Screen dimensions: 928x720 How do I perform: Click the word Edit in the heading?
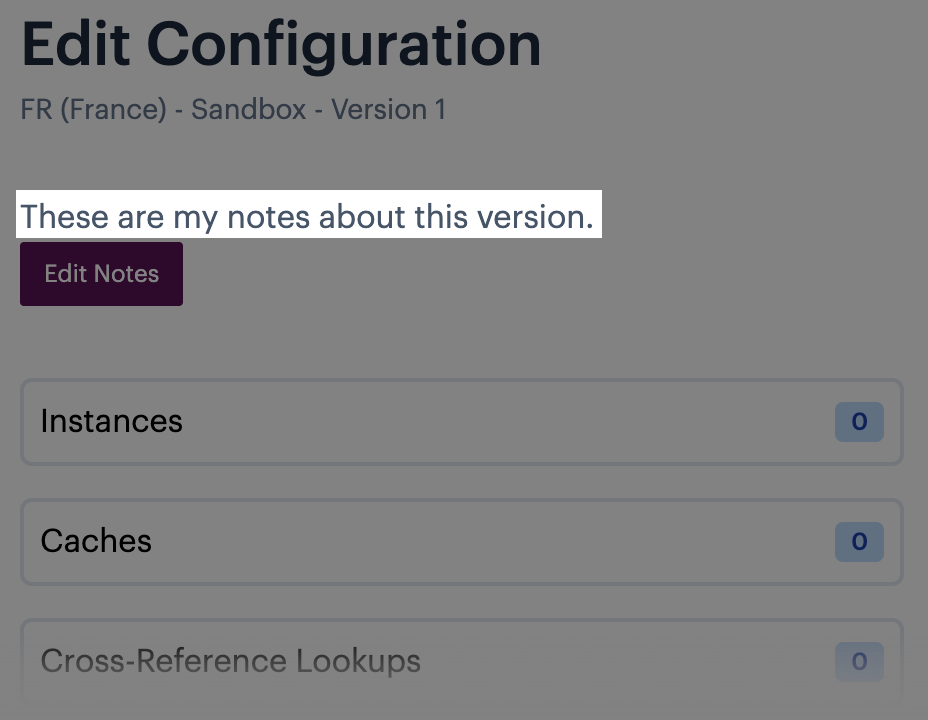point(76,45)
